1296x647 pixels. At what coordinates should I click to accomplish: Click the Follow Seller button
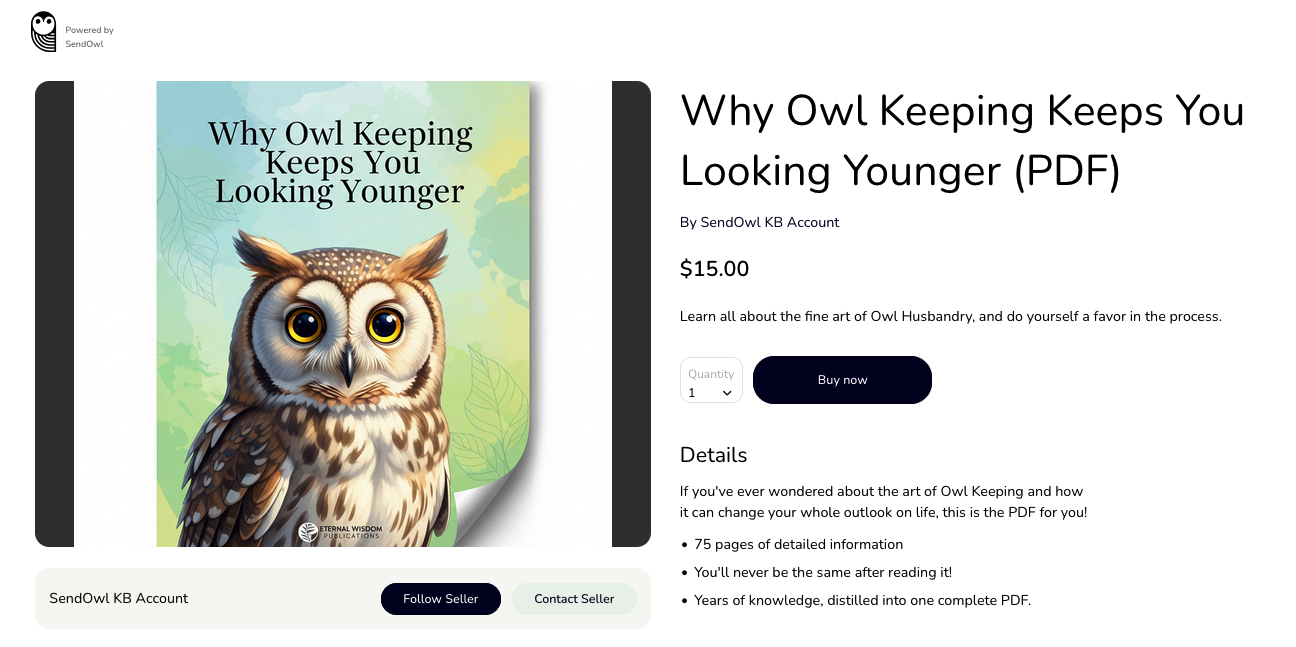click(x=441, y=599)
